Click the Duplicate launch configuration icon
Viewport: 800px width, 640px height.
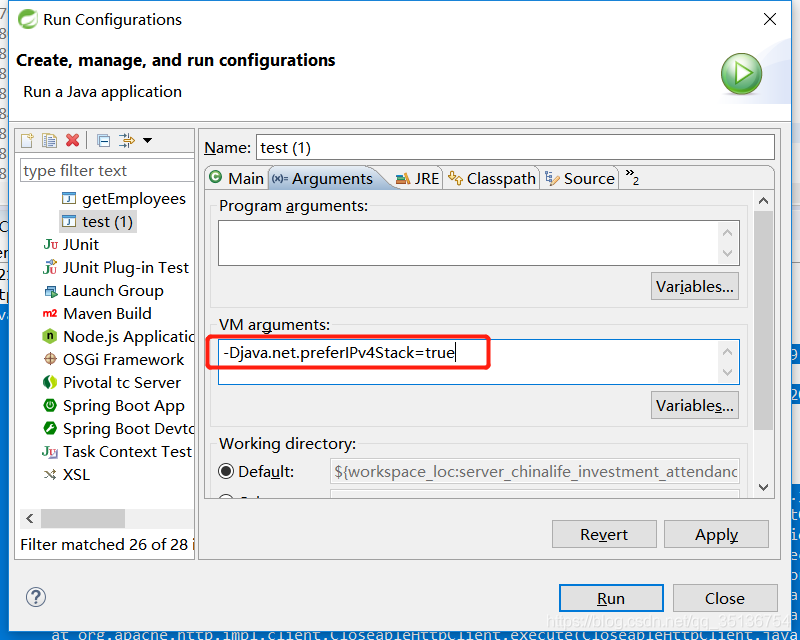click(49, 140)
